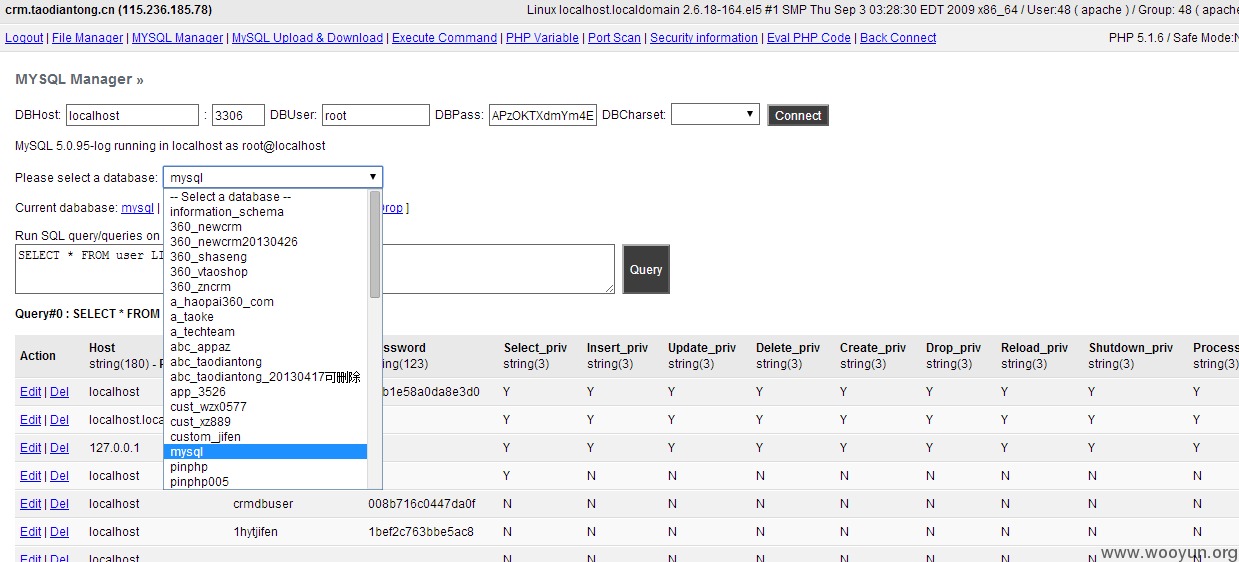
Task: Select information_schema in database list
Action: pos(266,212)
